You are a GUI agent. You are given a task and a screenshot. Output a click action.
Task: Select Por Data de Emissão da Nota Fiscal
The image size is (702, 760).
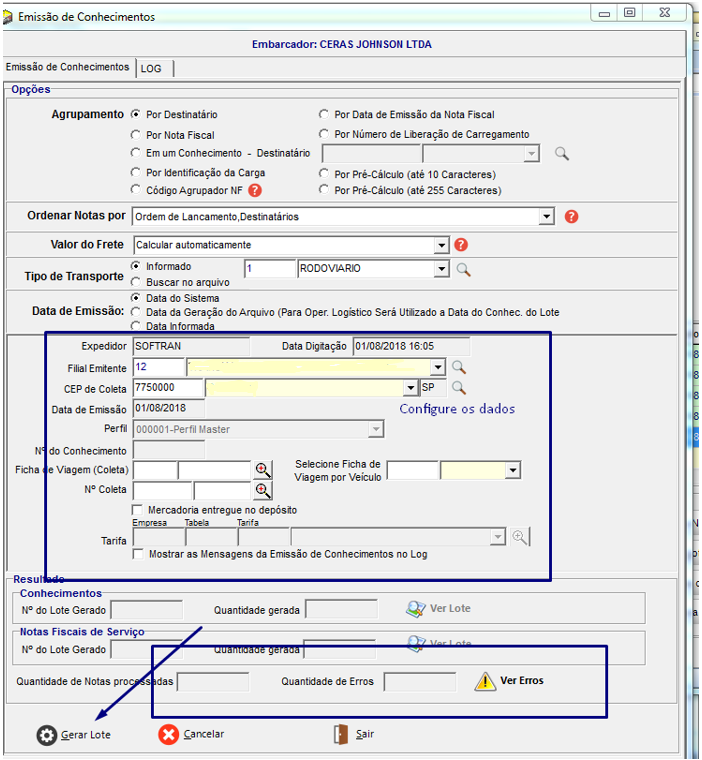coord(324,114)
